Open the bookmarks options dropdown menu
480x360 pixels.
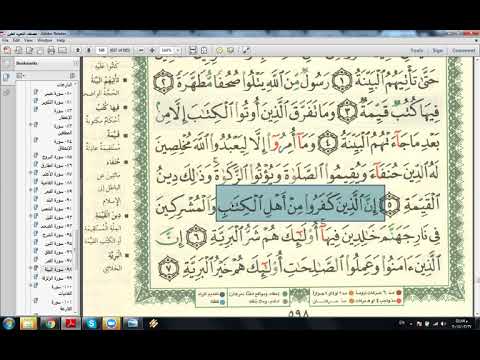(x=21, y=76)
